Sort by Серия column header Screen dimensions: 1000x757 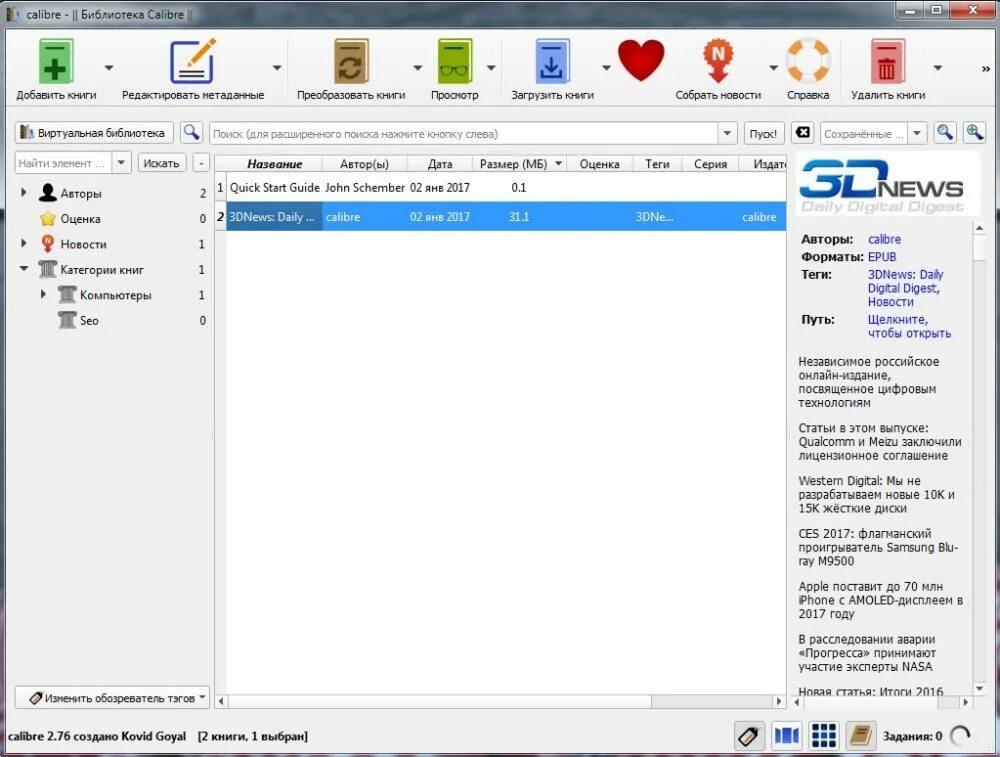coord(710,164)
